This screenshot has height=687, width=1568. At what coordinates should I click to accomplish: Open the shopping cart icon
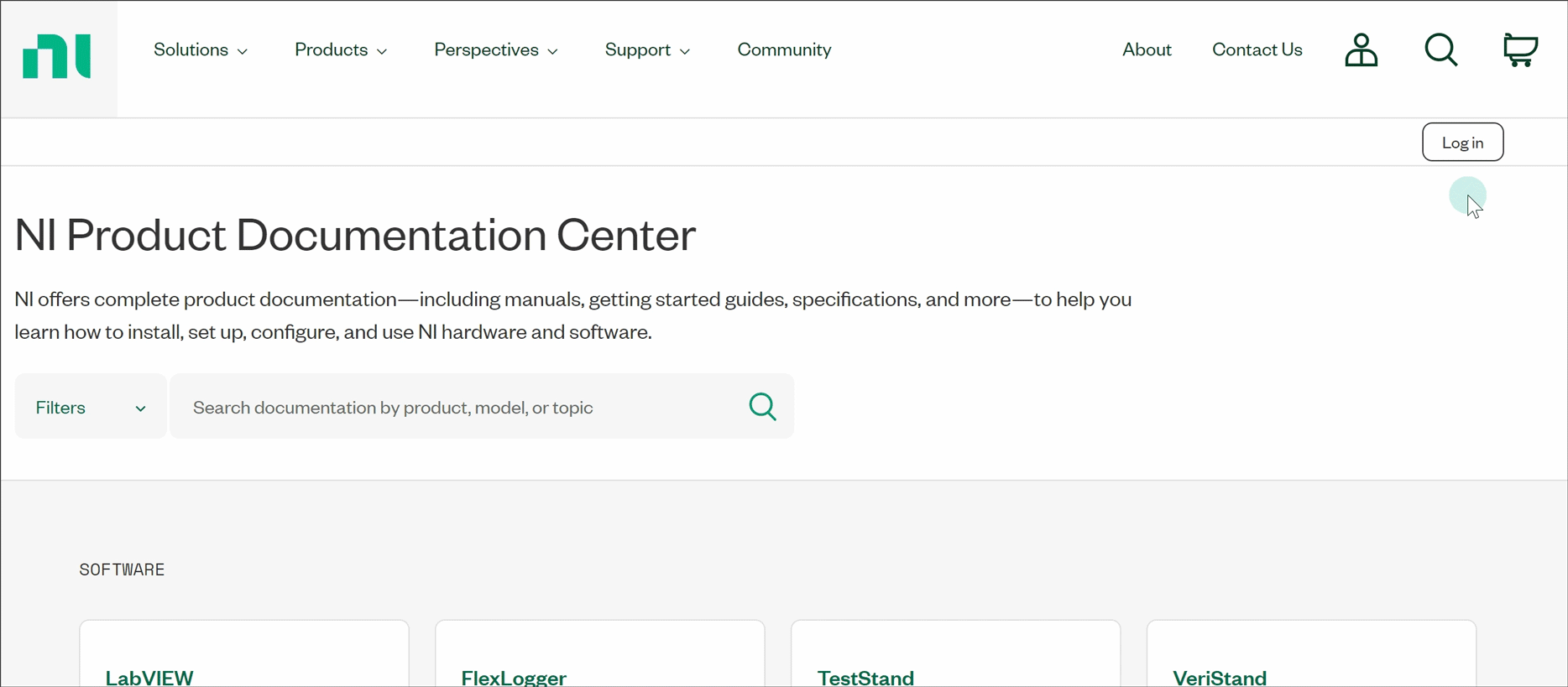pyautogui.click(x=1520, y=50)
